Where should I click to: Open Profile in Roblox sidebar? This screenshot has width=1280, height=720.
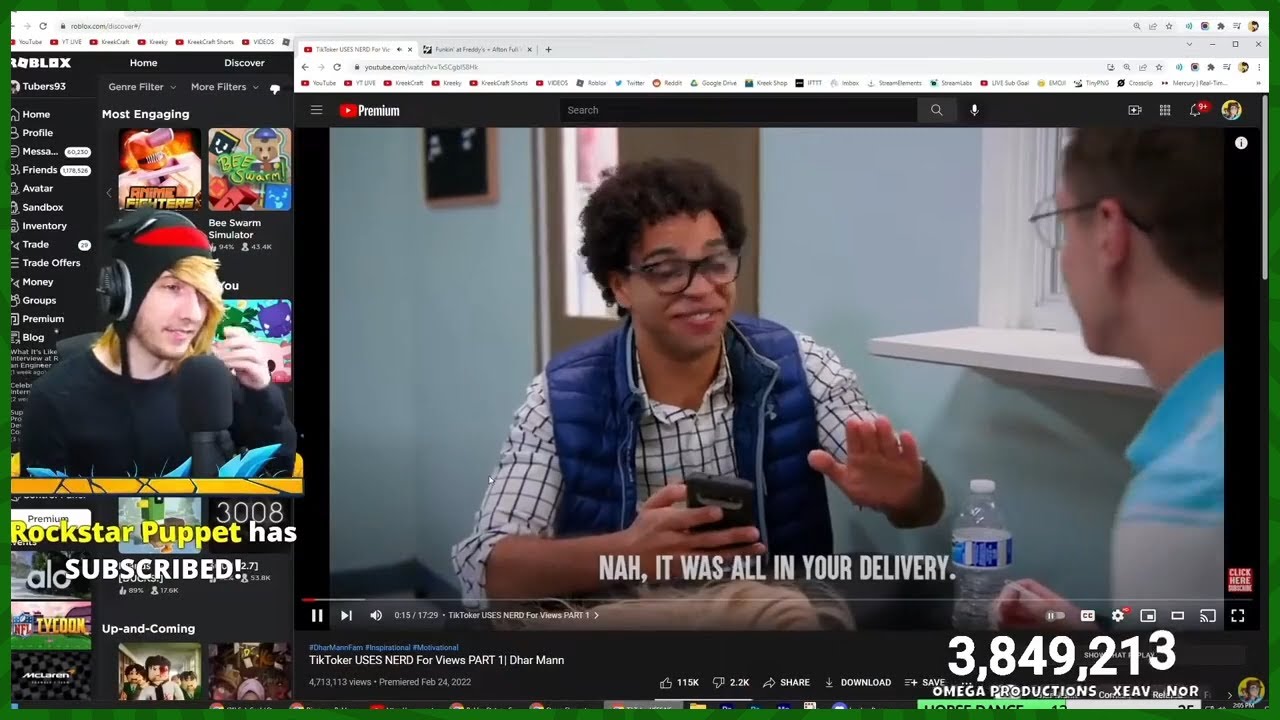(32, 132)
